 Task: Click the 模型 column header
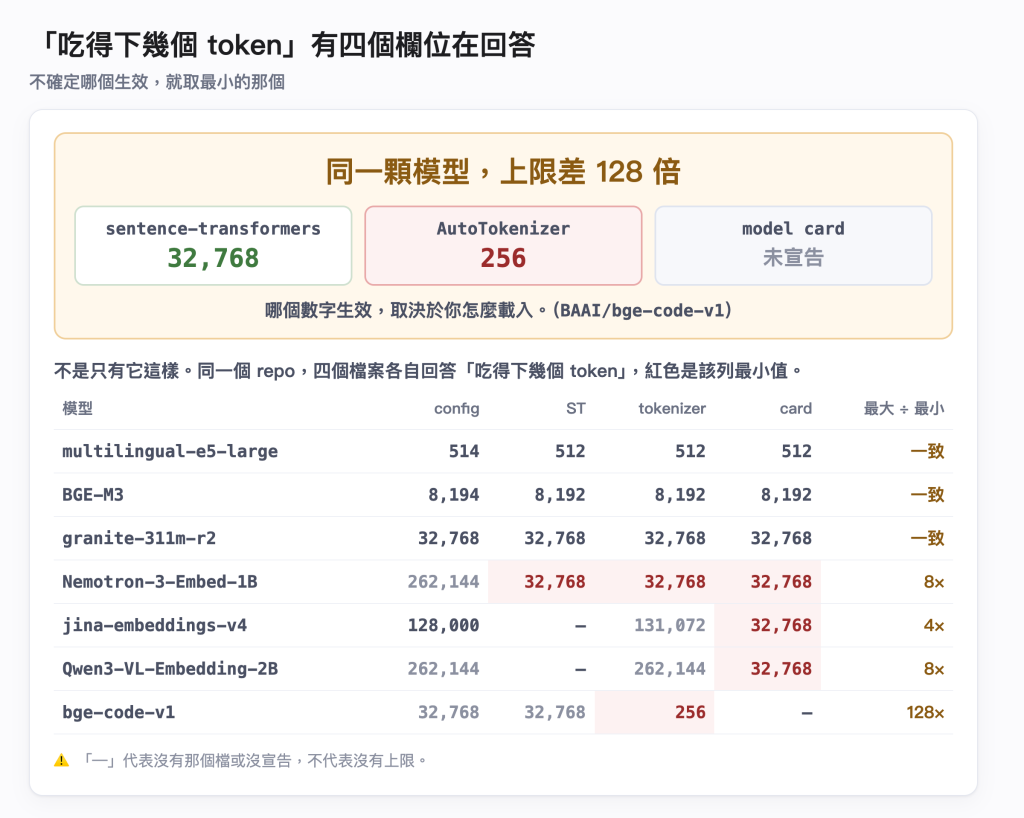(x=77, y=409)
